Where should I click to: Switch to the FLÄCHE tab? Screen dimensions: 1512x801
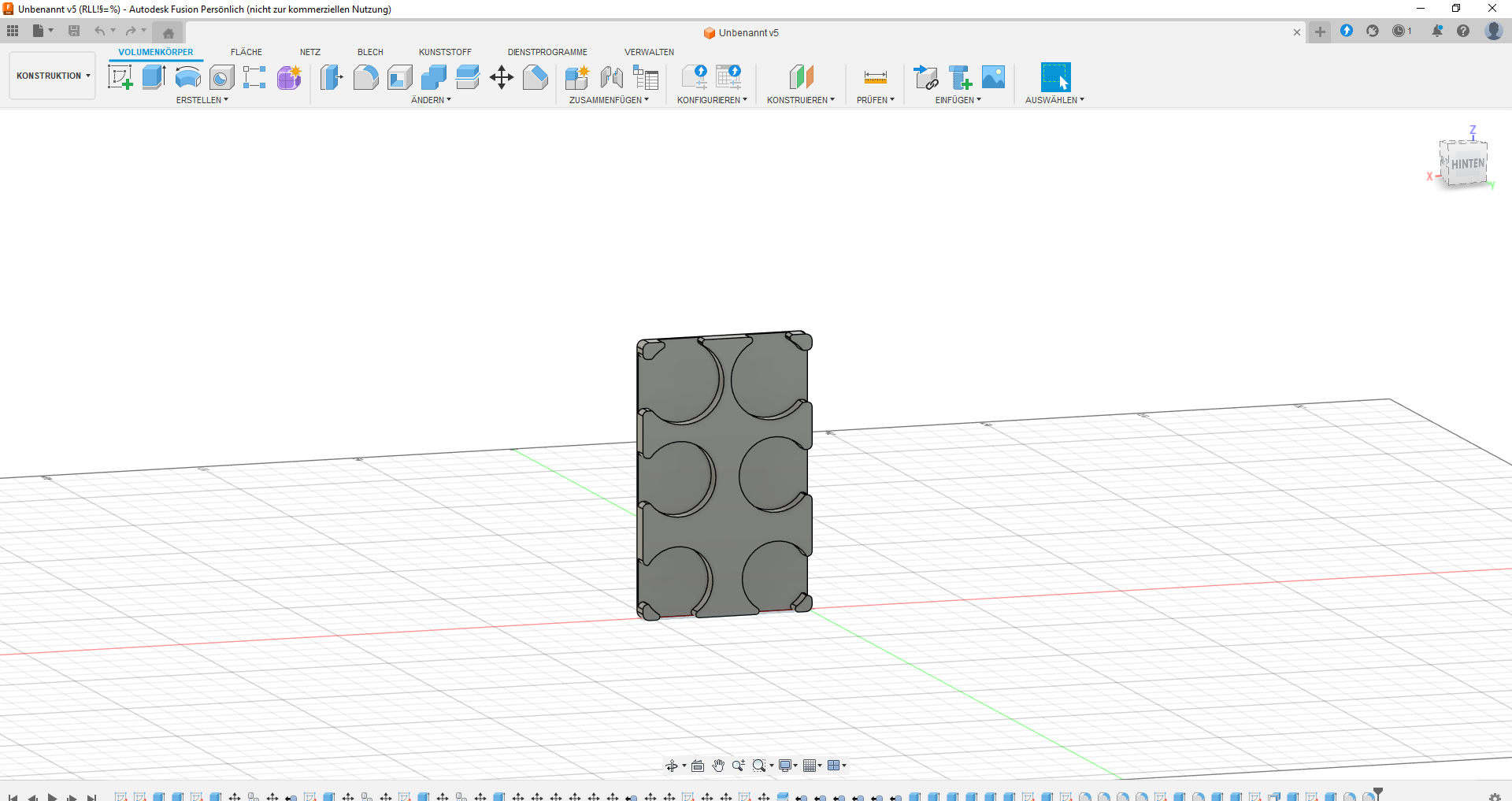(246, 52)
